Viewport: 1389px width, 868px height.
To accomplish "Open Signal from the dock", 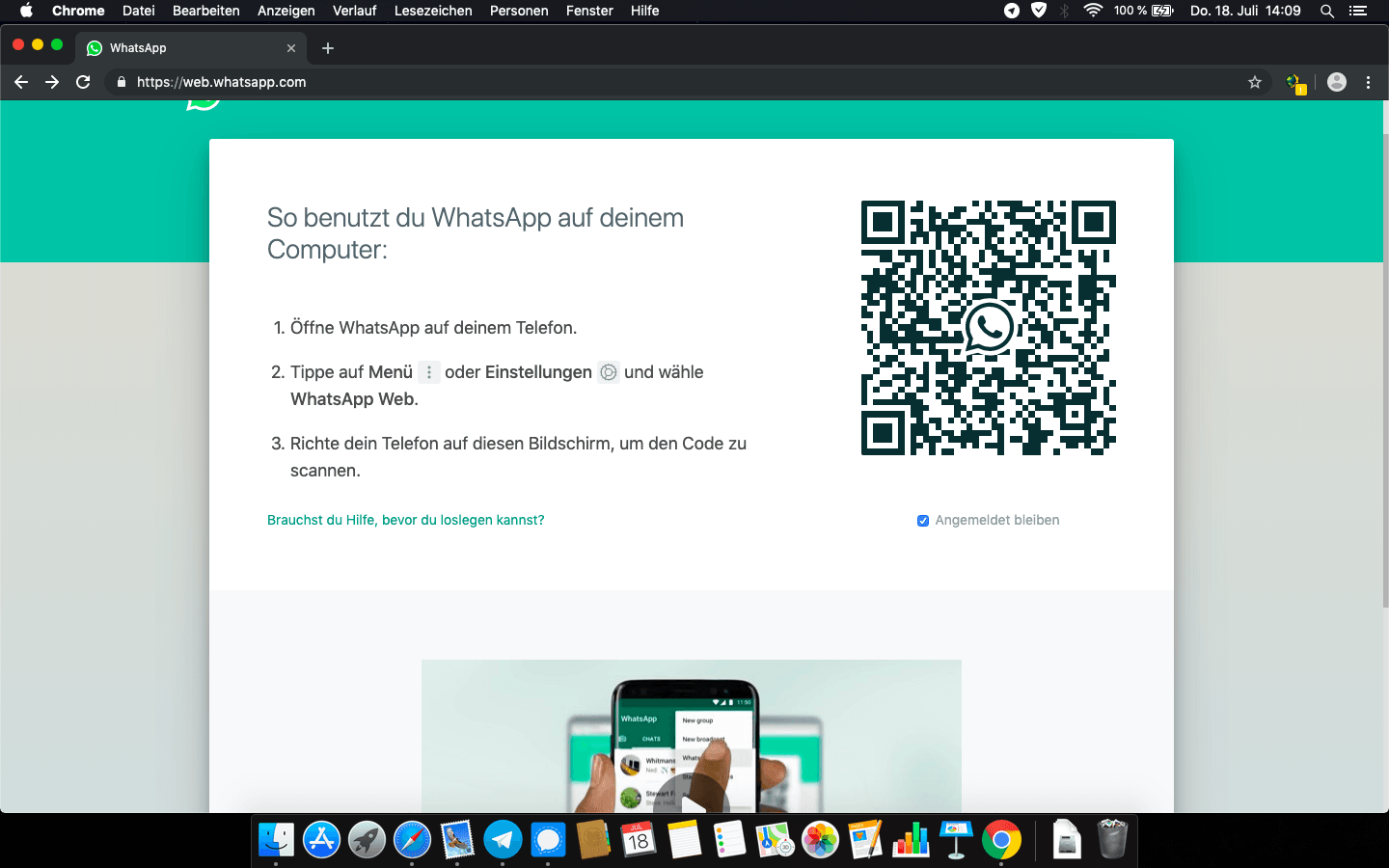I will click(548, 840).
